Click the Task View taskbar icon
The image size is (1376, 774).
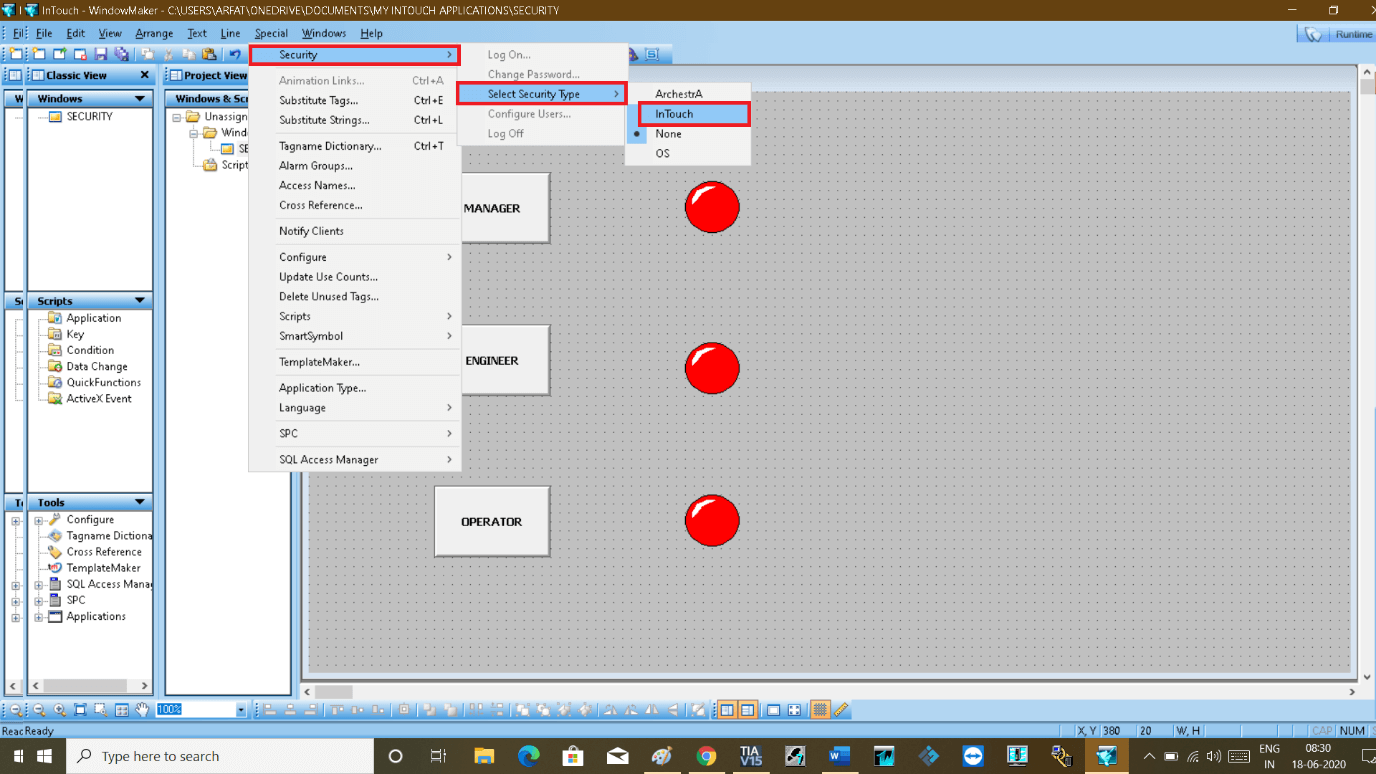point(438,756)
